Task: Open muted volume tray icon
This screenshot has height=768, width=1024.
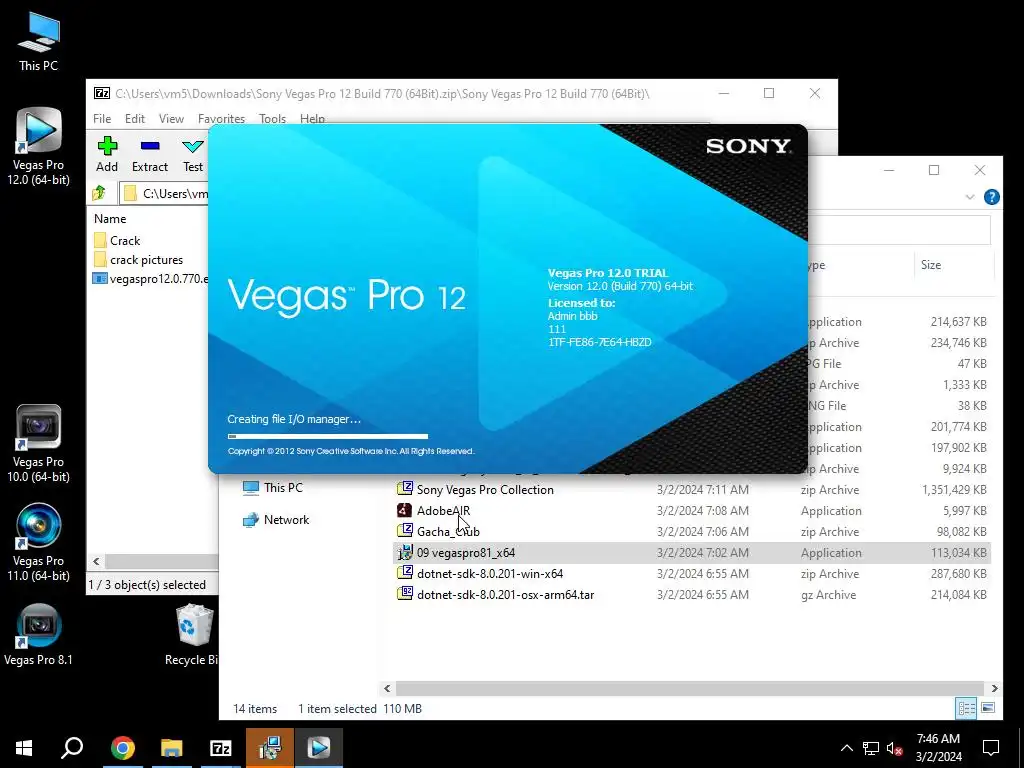Action: [x=895, y=748]
